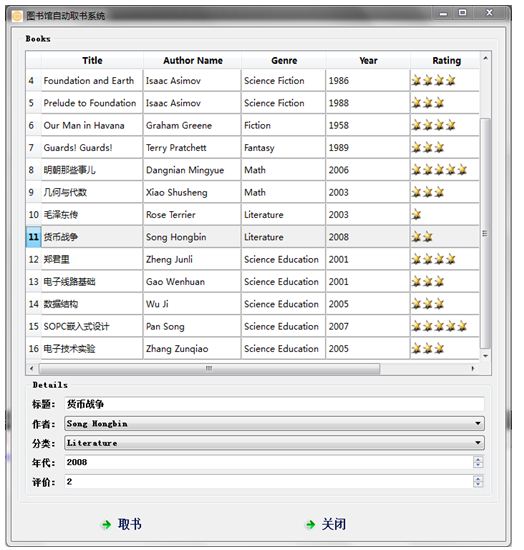Sort table by Author Name column header
Viewport: 524px width, 550px height.
pyautogui.click(x=193, y=60)
